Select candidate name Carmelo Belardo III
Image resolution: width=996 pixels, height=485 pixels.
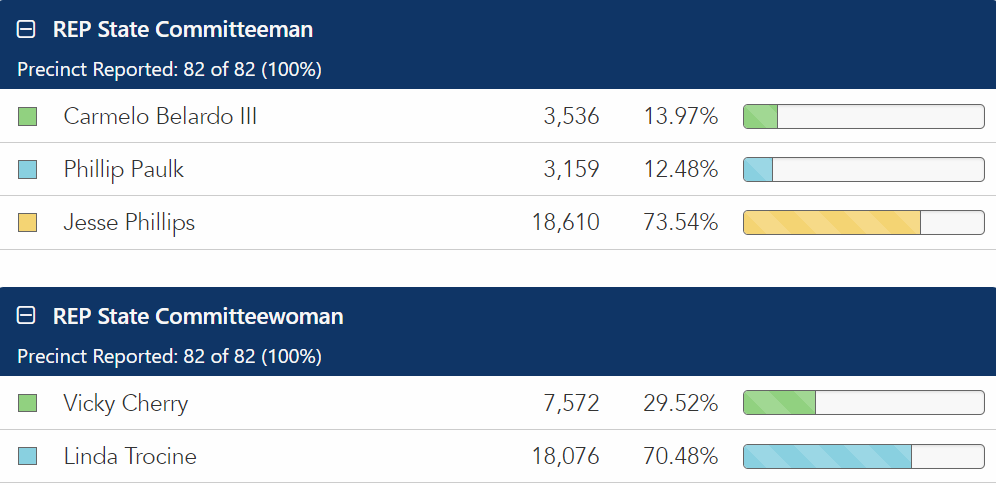tap(160, 116)
